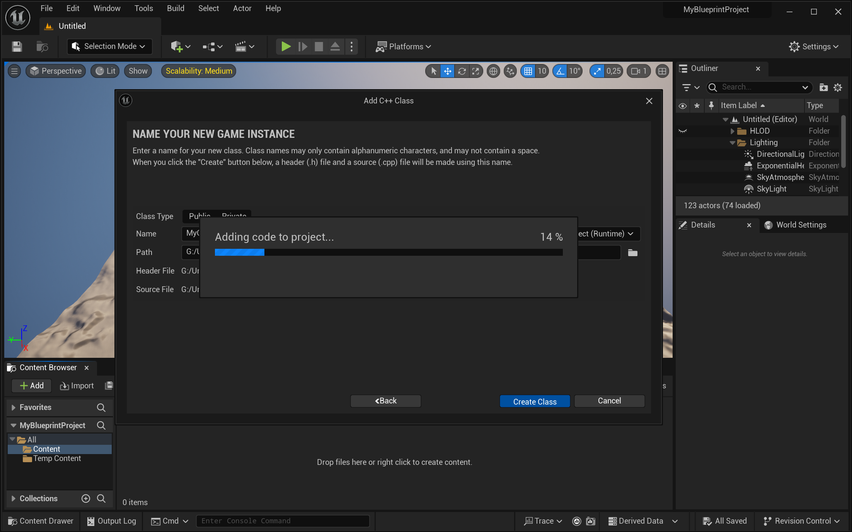This screenshot has height=532, width=852.
Task: Select the Temp Content folder
Action: [57, 459]
